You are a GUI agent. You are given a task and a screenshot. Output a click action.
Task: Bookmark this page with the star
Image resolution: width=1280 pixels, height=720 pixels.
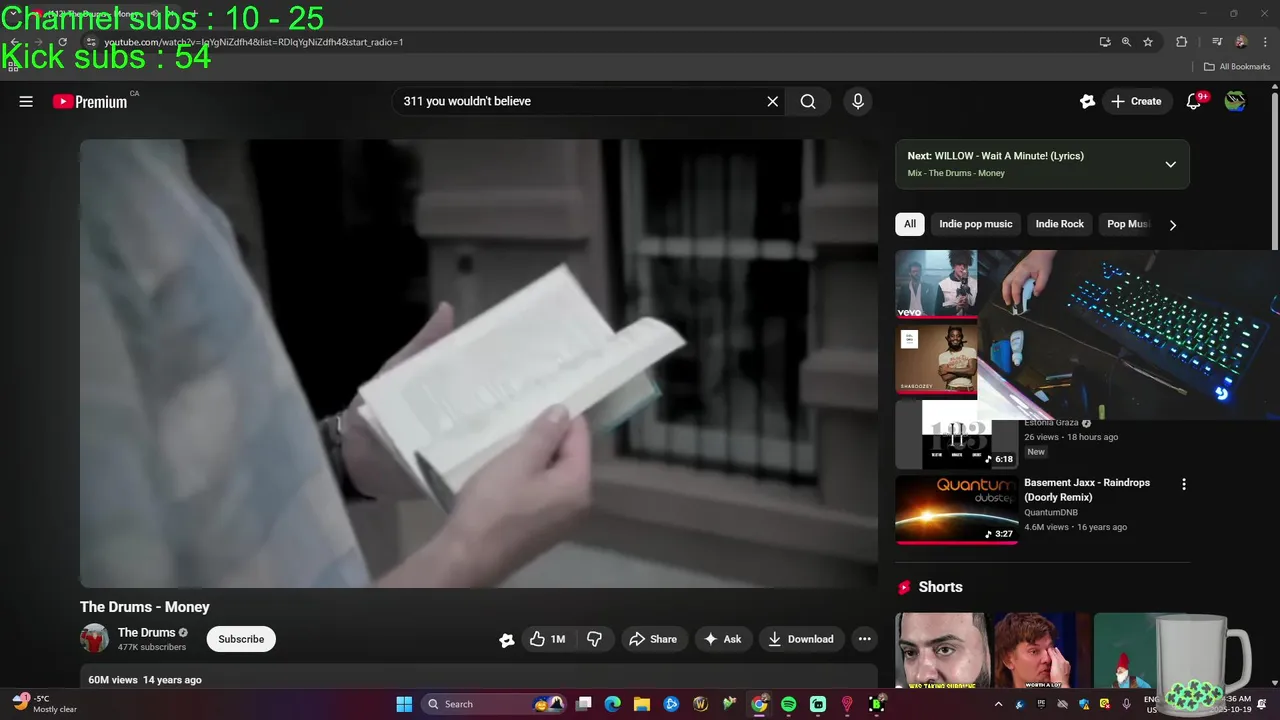pos(1148,42)
